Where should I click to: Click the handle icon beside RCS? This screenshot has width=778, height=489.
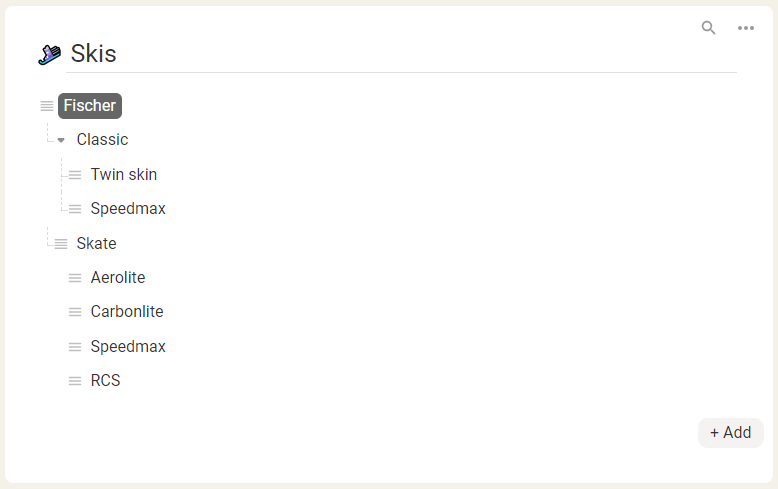75,381
